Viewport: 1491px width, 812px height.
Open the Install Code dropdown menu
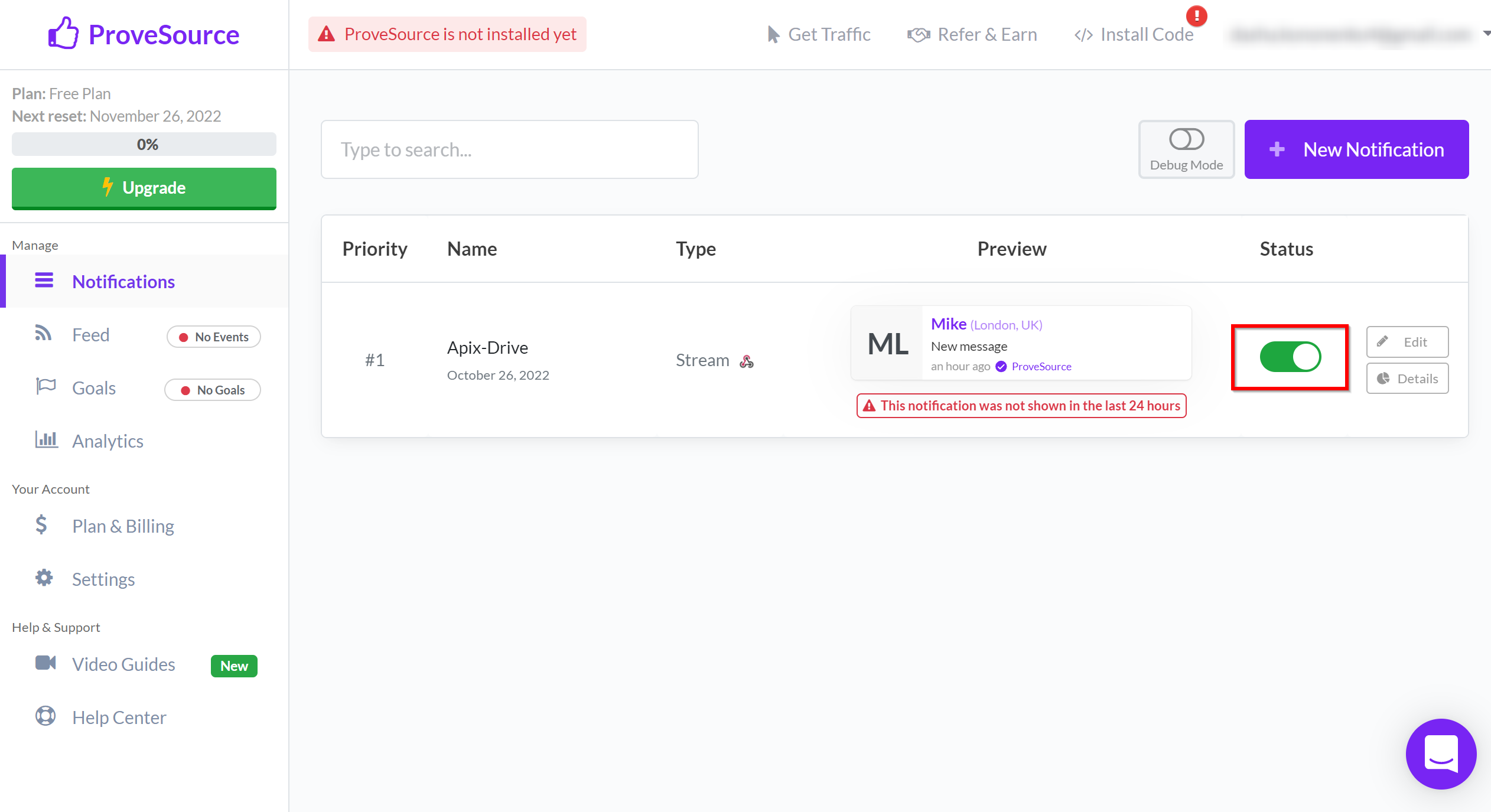point(1147,34)
